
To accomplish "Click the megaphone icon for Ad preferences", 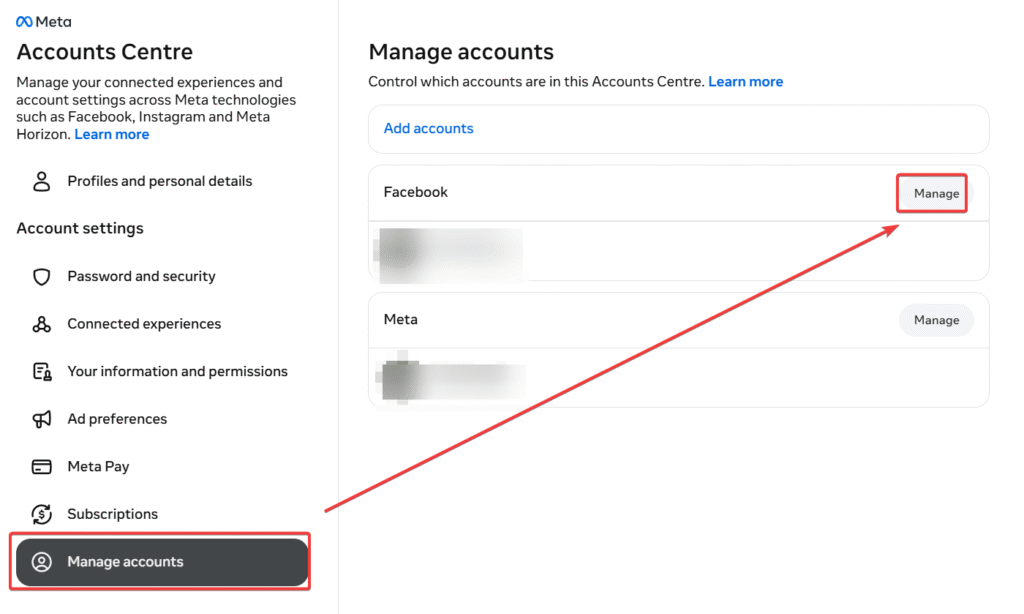I will pos(42,419).
